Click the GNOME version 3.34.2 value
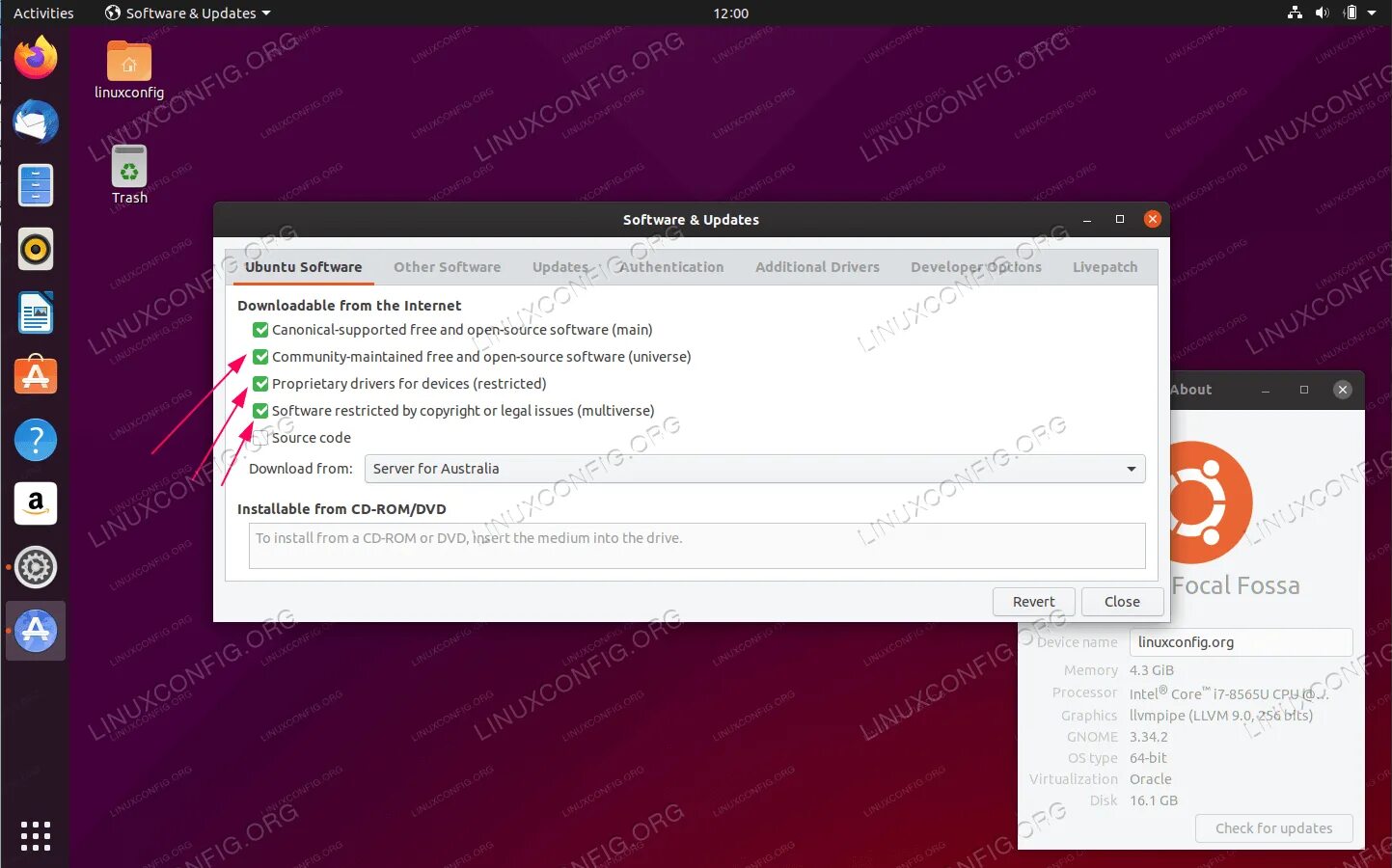 (x=1149, y=737)
